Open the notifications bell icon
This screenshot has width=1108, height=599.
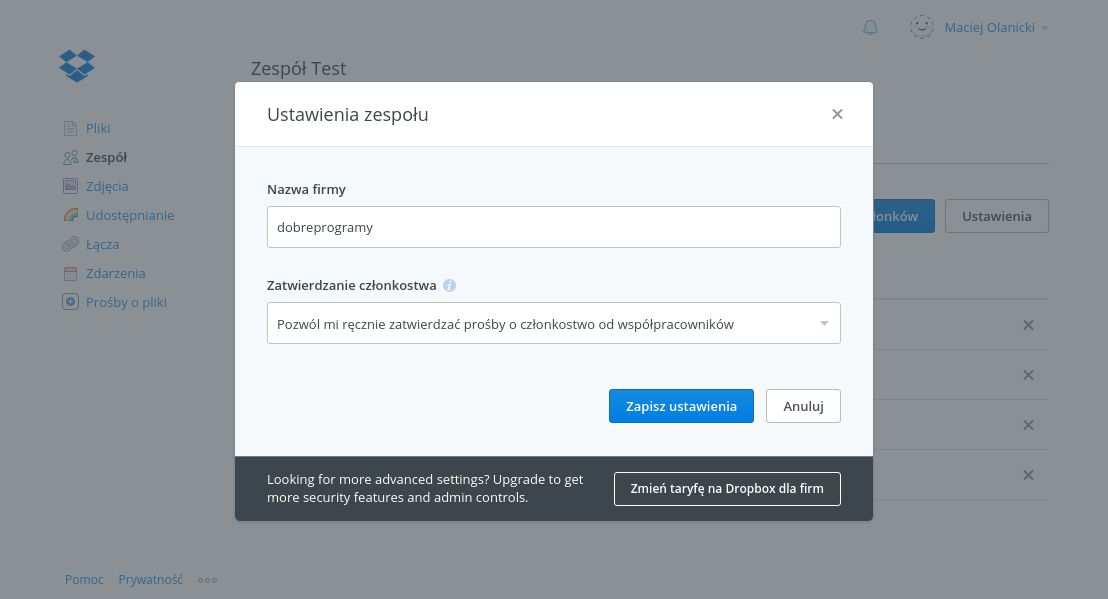pyautogui.click(x=870, y=28)
